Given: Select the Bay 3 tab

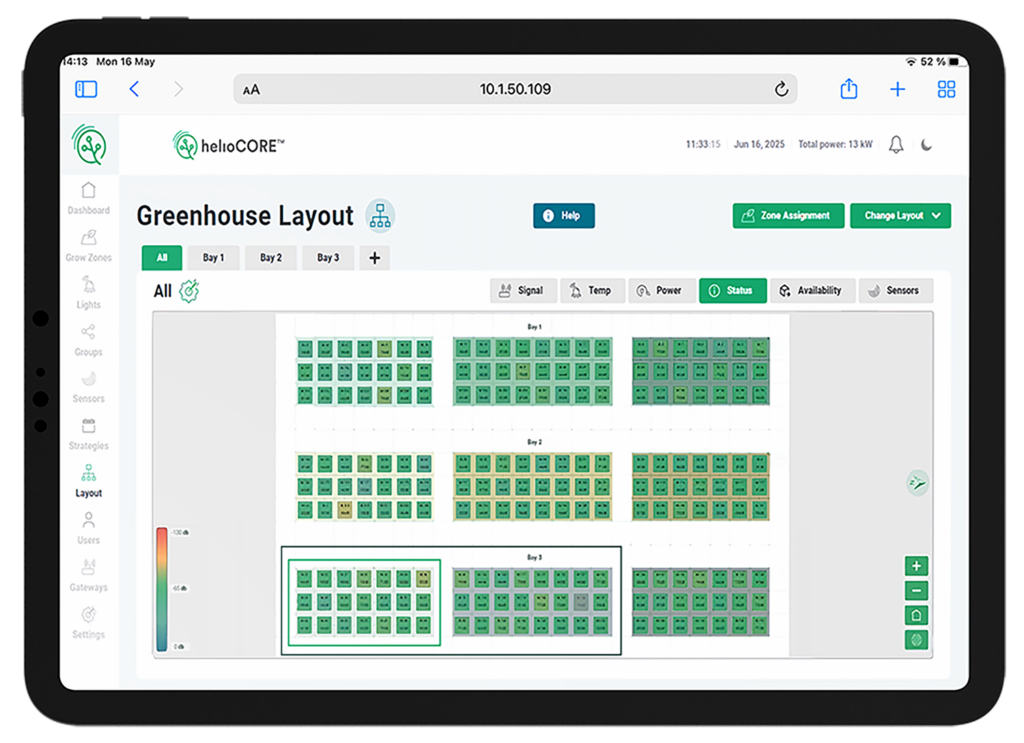Looking at the screenshot, I should click(x=328, y=258).
